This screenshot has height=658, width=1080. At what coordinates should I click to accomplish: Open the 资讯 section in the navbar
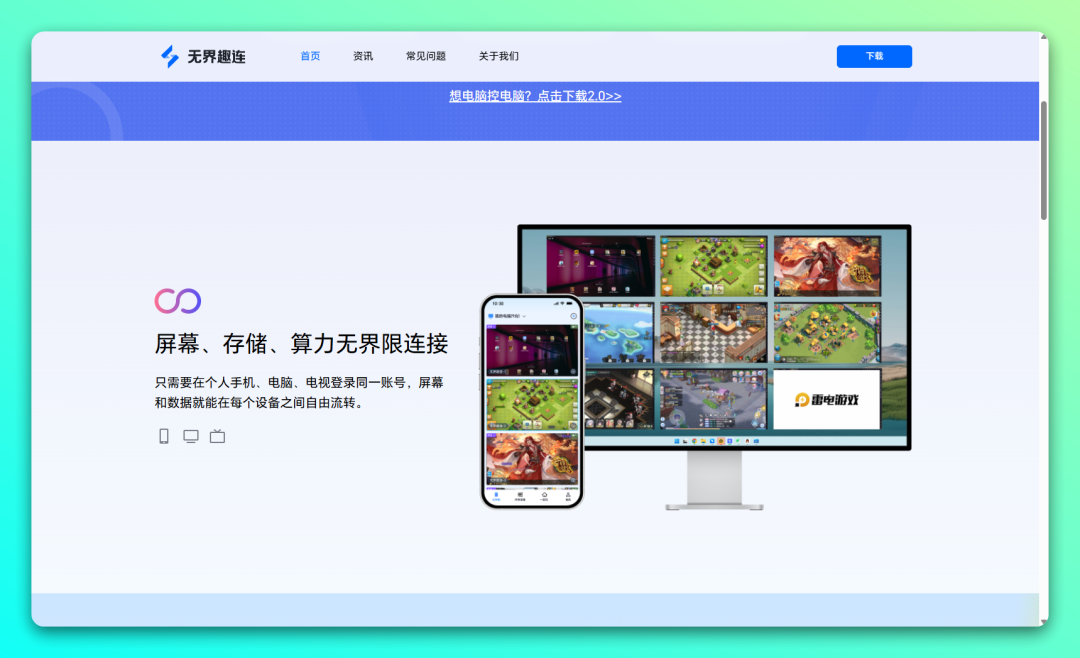362,56
